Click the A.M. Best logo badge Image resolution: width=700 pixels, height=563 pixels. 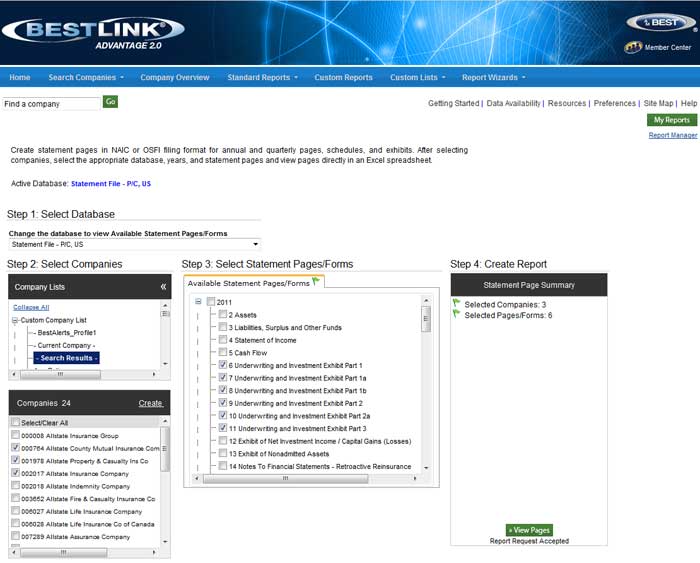pos(661,23)
